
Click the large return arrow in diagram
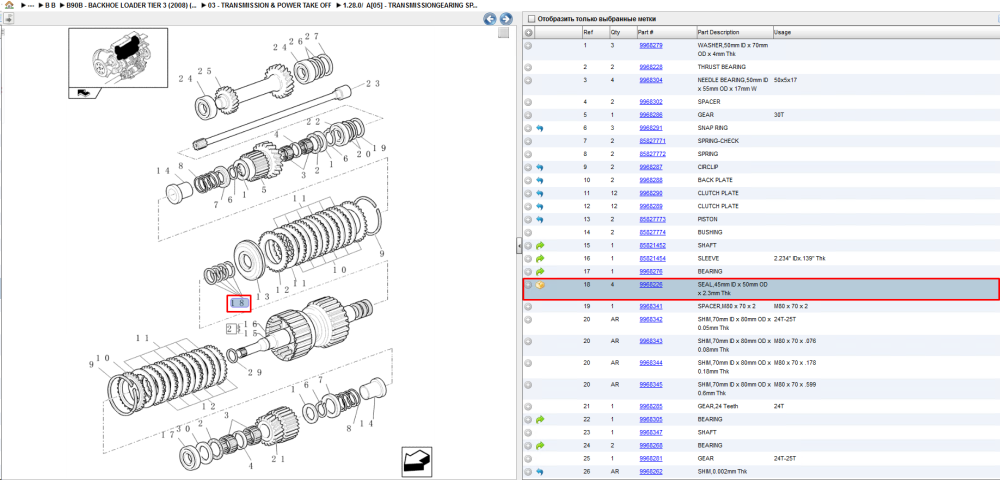[x=417, y=460]
